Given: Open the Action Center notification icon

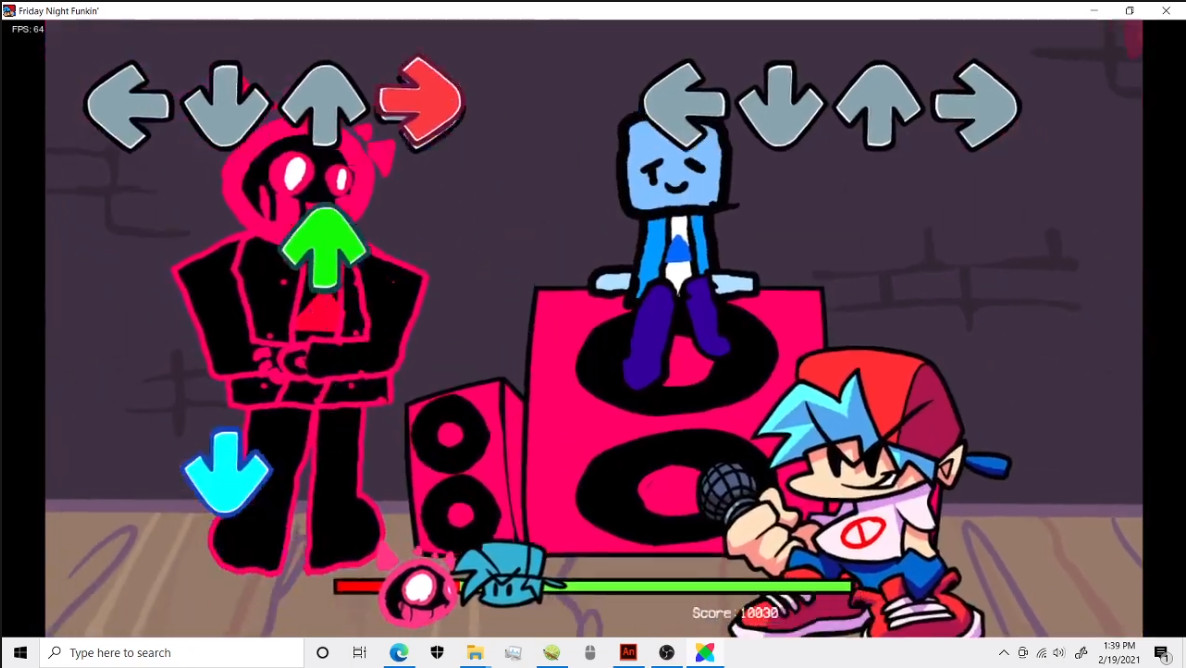Looking at the screenshot, I should (1163, 652).
